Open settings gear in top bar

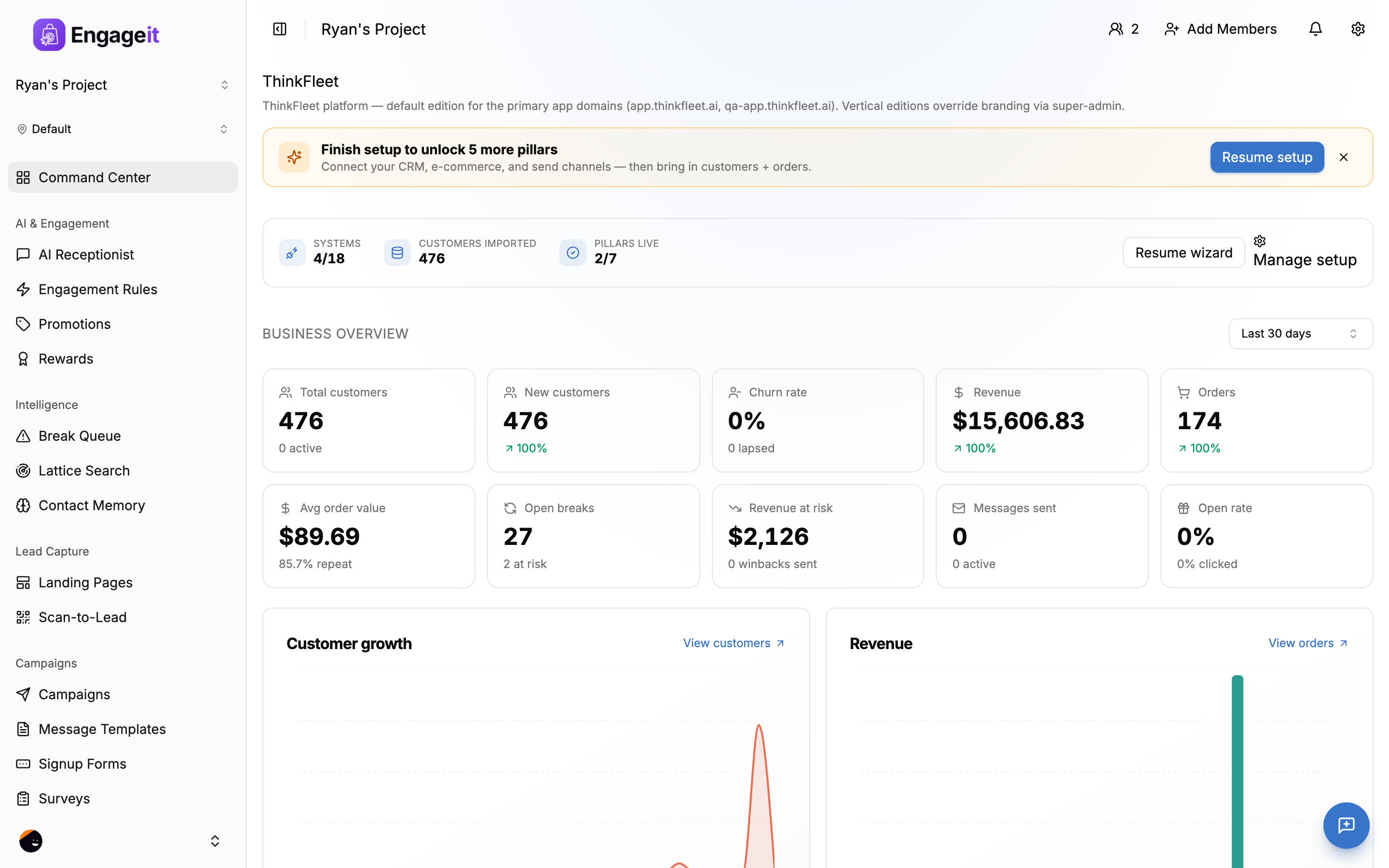[x=1358, y=29]
